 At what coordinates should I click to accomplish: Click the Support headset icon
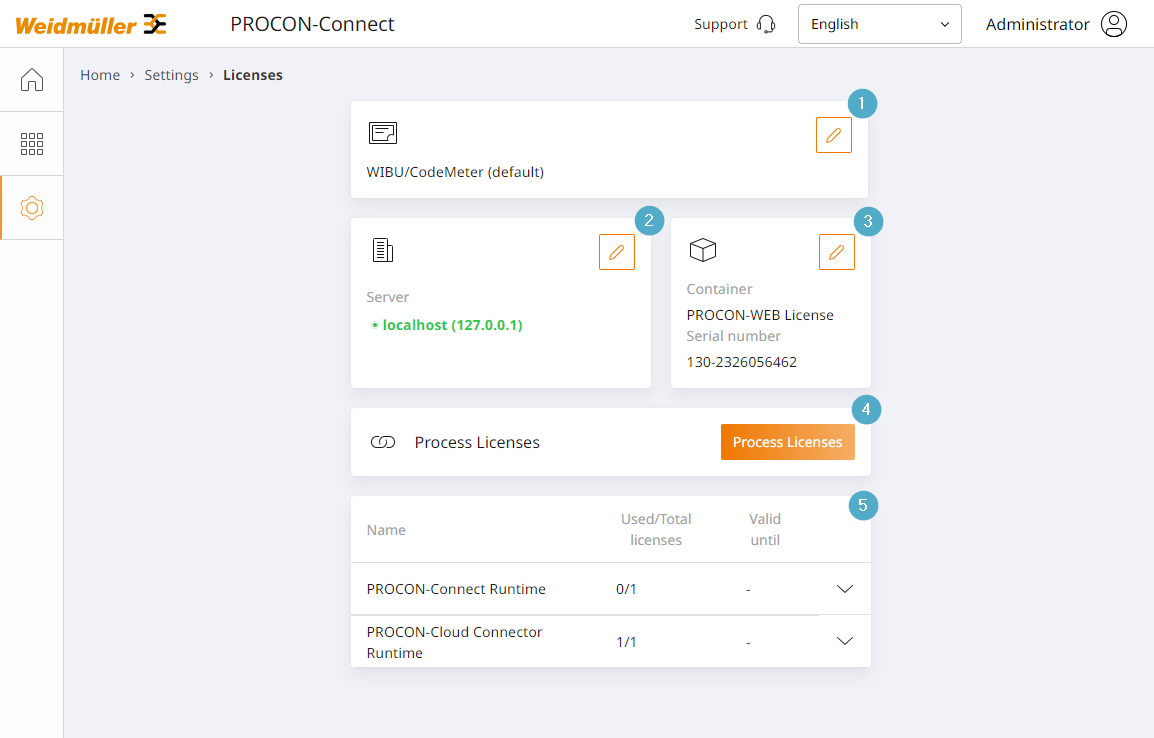click(766, 24)
